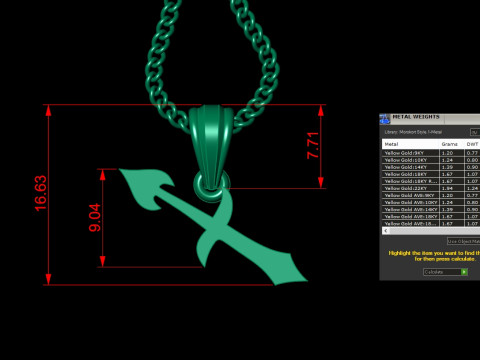Select the Yellow Gold:18KY R... row
Screen dimensions: 480x360
click(x=431, y=181)
